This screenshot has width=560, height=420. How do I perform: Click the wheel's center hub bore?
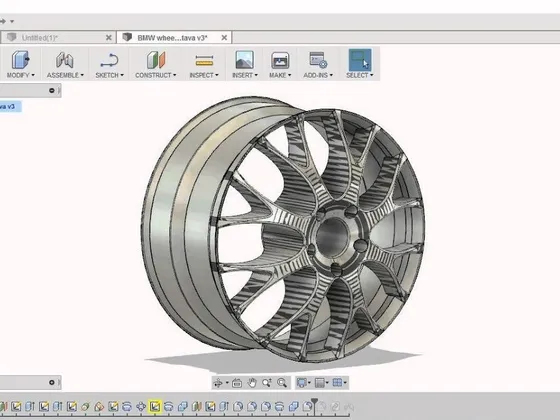point(332,236)
